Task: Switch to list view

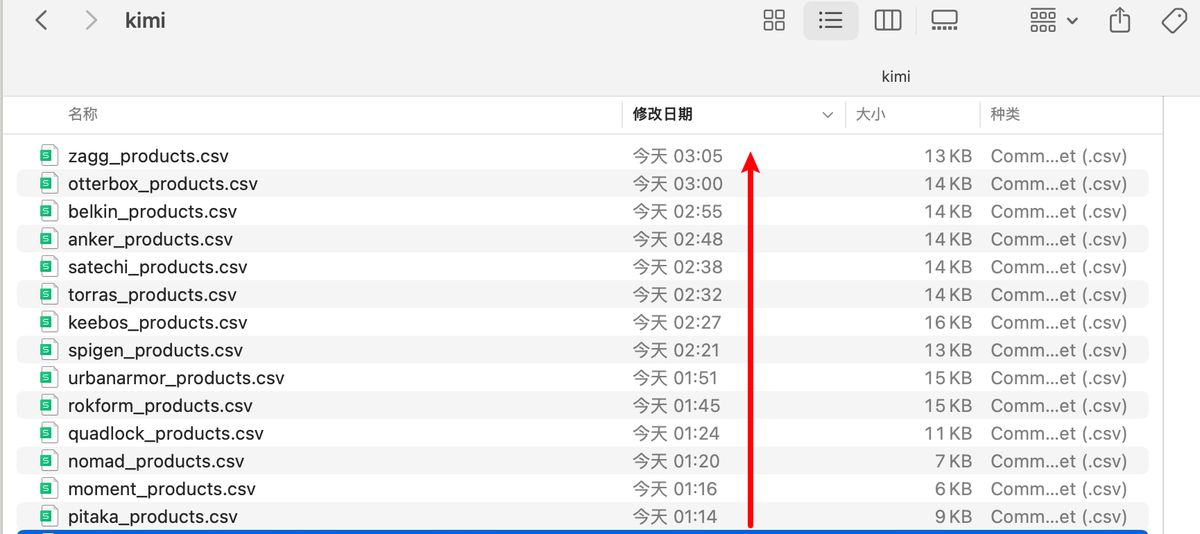Action: (x=830, y=20)
